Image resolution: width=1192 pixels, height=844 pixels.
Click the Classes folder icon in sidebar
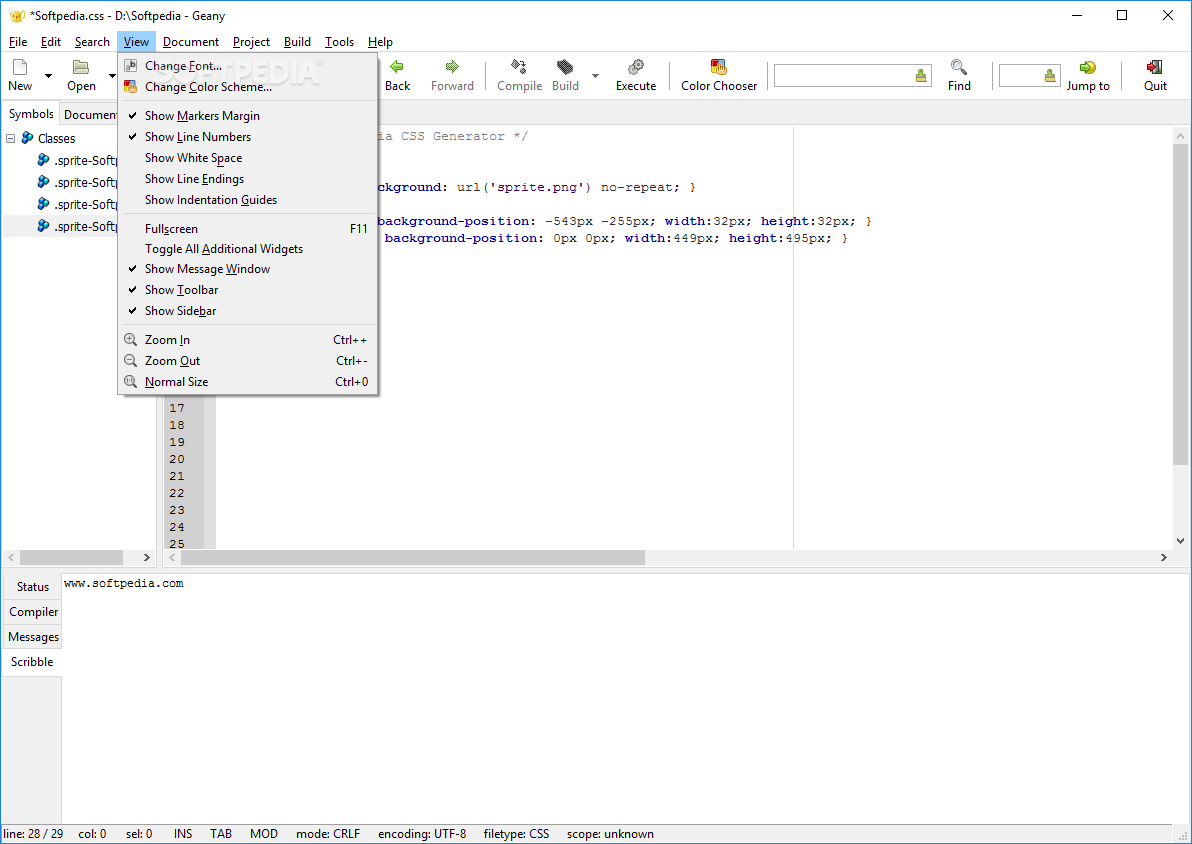tap(27, 138)
